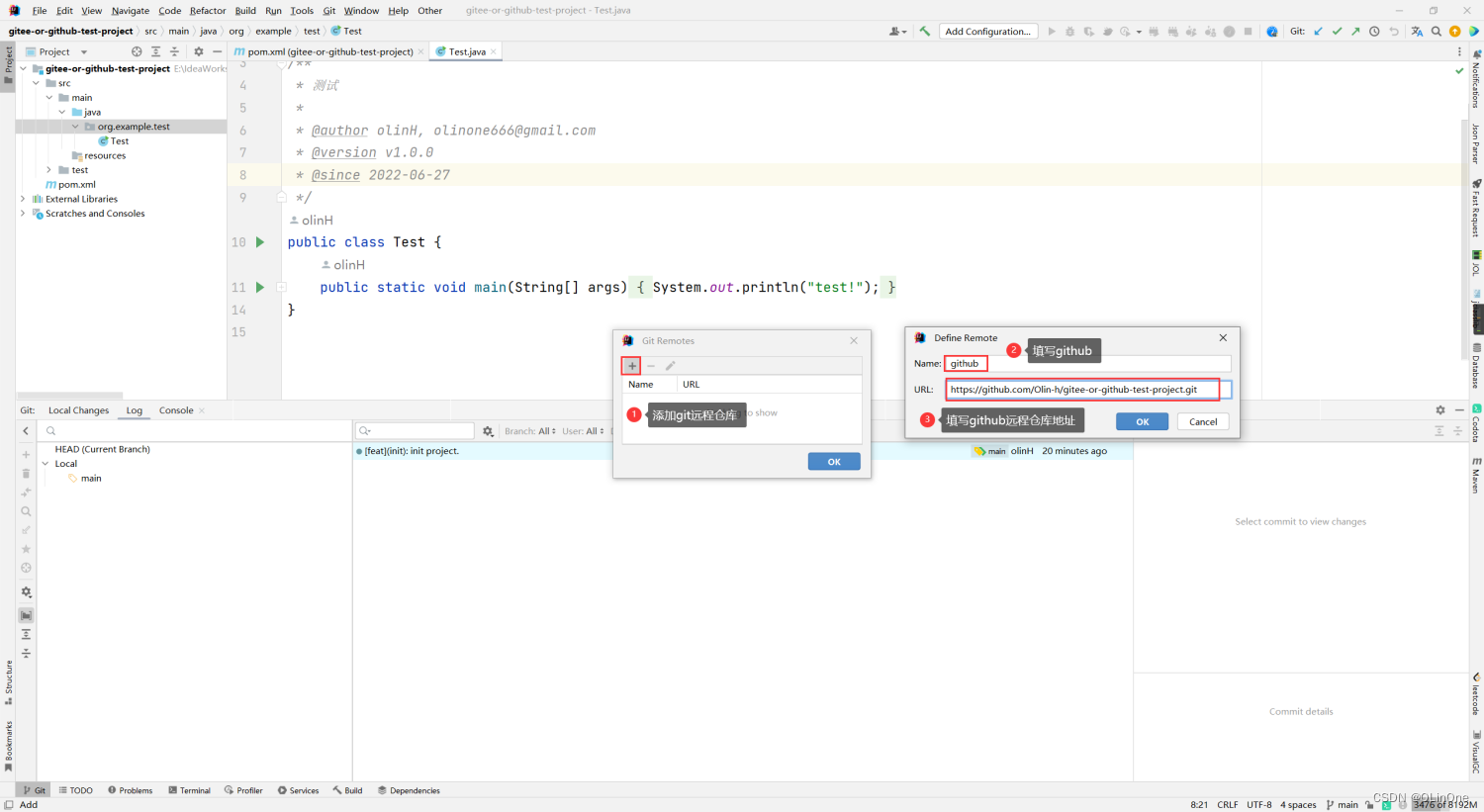Viewport: 1484px width, 812px height.
Task: Click Git rollback icon in toolbar
Action: 1394,32
